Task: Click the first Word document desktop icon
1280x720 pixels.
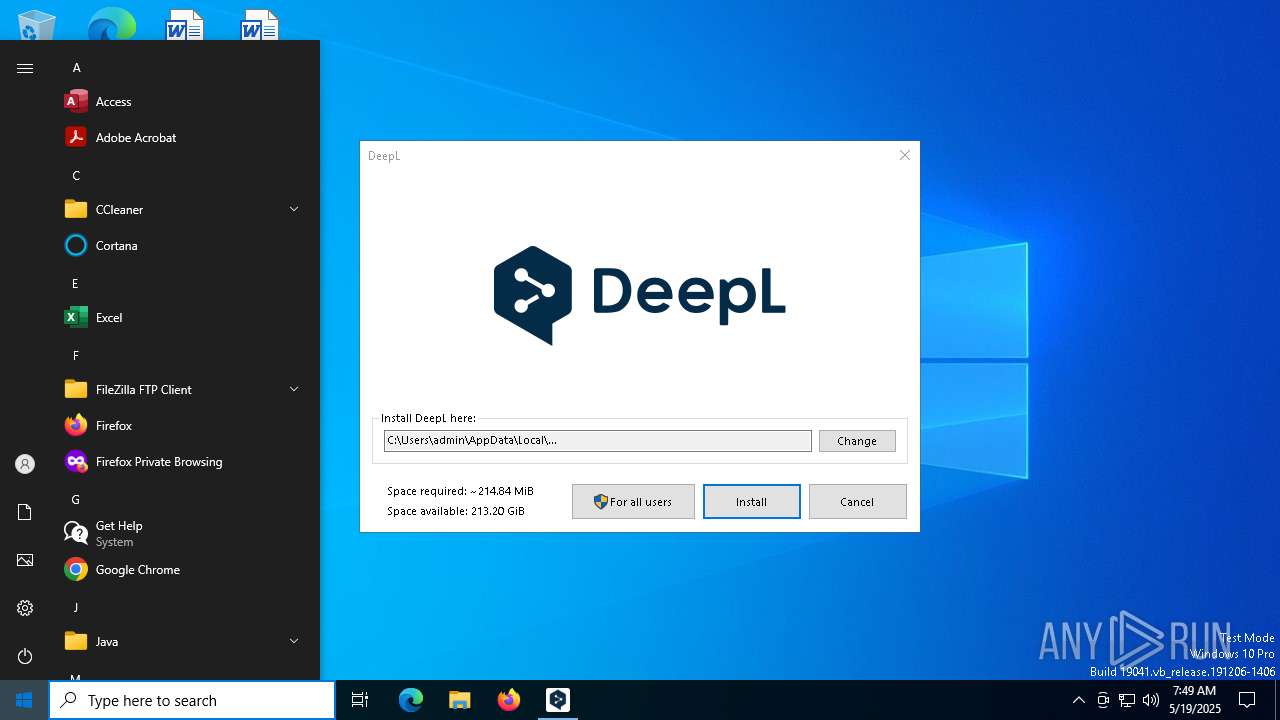Action: pyautogui.click(x=185, y=24)
